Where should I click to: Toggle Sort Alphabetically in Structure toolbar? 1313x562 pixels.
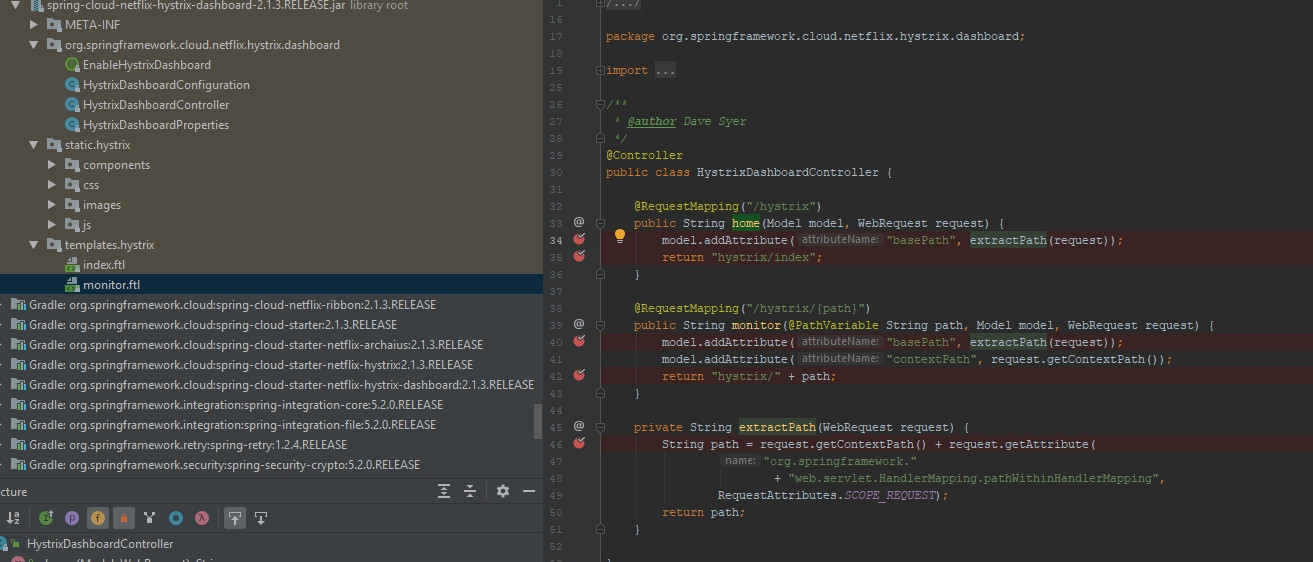pos(13,518)
